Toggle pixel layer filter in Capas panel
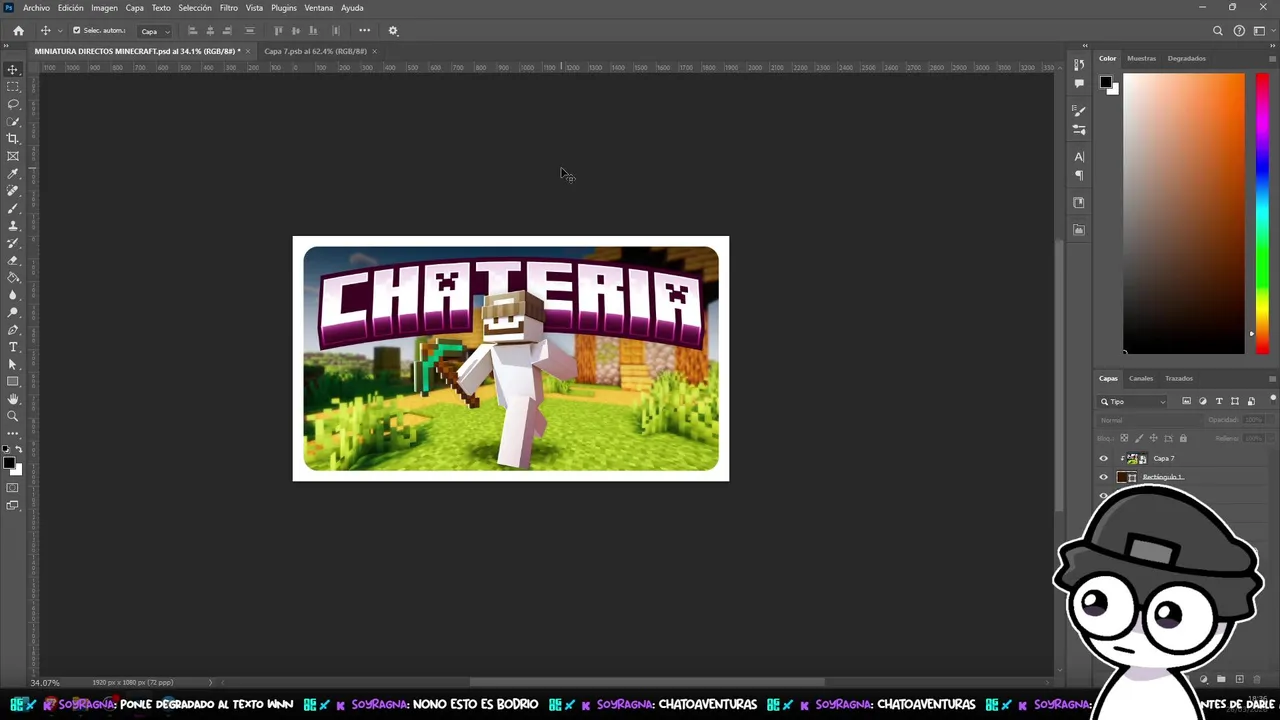The height and width of the screenshot is (720, 1280). click(x=1187, y=402)
